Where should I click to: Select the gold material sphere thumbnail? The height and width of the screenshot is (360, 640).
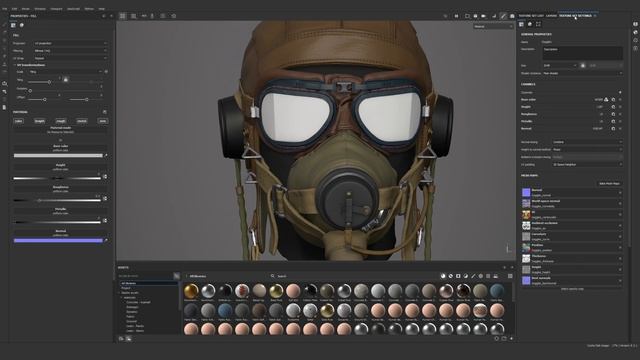point(191,291)
